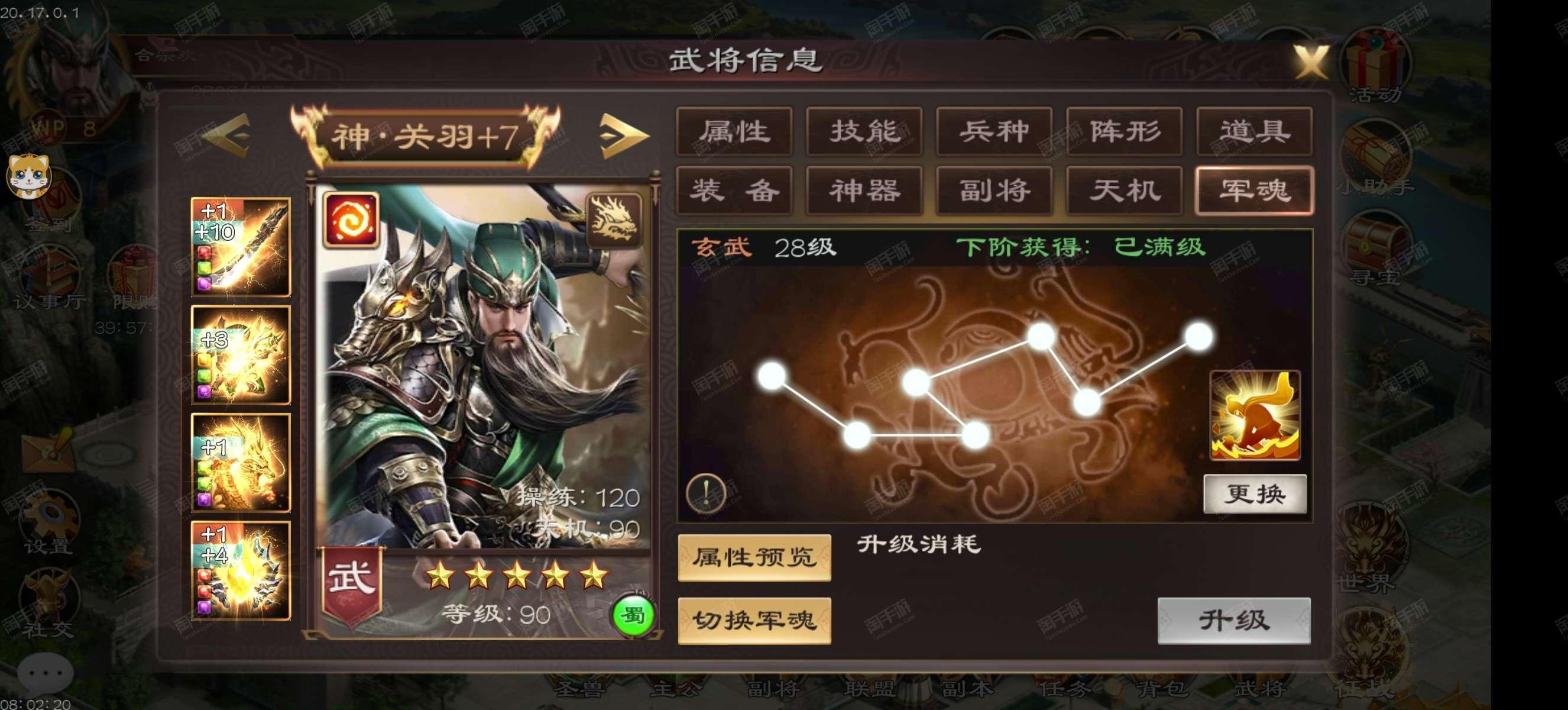
Task: Open the 技能 tab
Action: [x=864, y=131]
